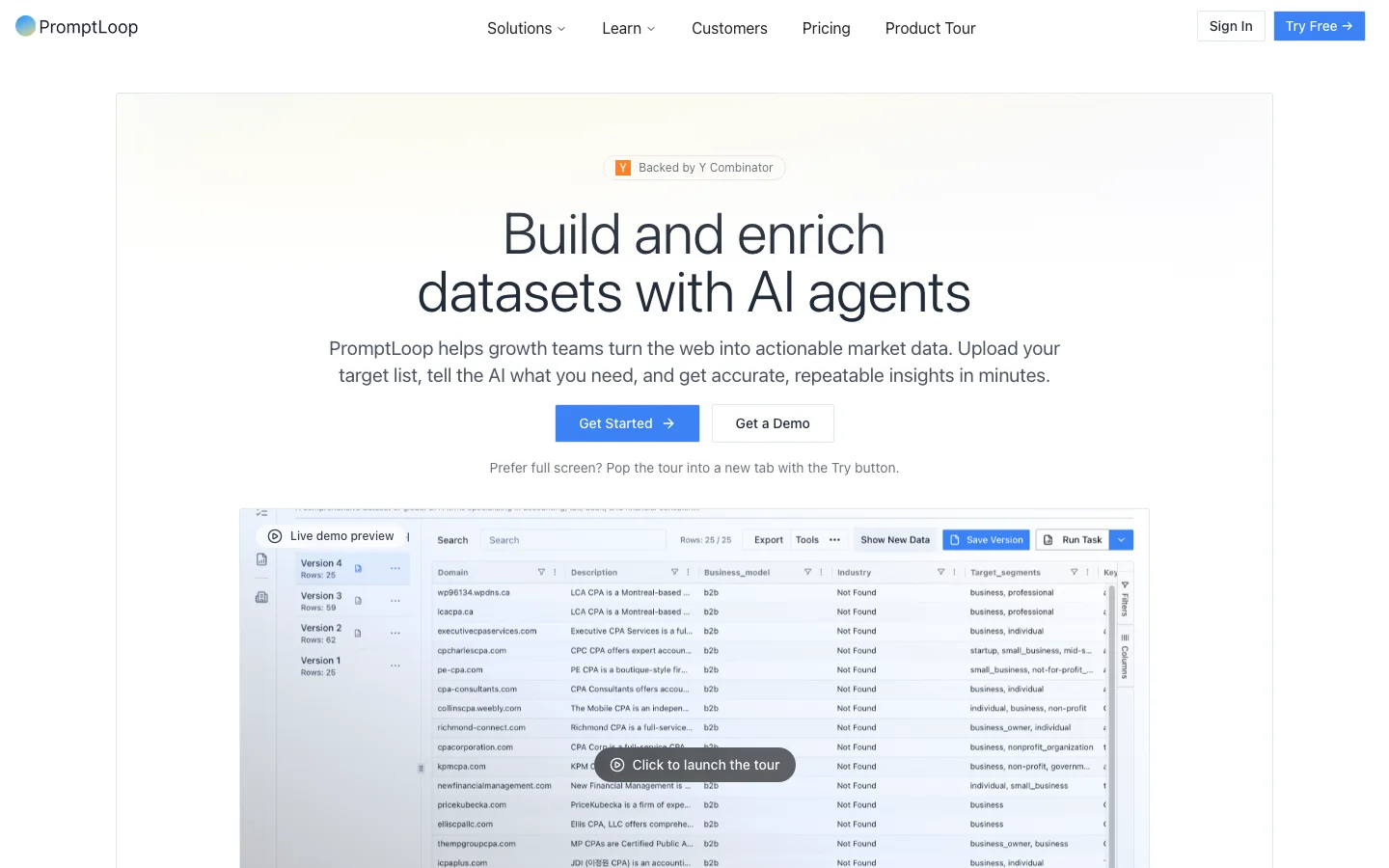Screen dimensions: 1389x868
Task: Click the filter icon on the Description column
Action: [x=674, y=572]
